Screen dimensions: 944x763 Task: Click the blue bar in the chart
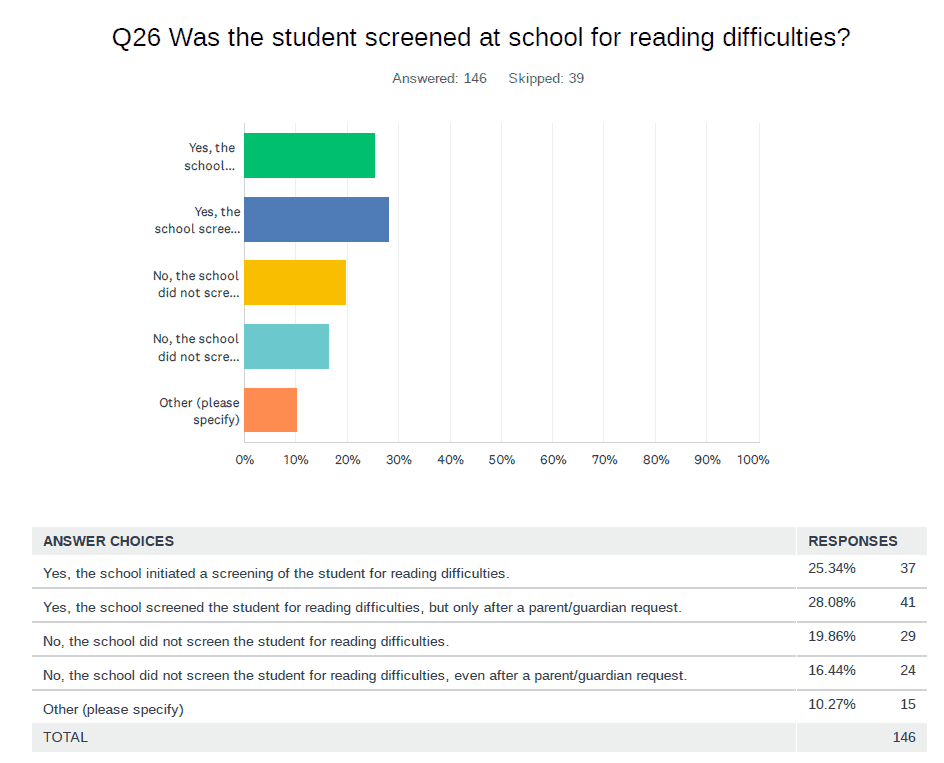point(316,219)
